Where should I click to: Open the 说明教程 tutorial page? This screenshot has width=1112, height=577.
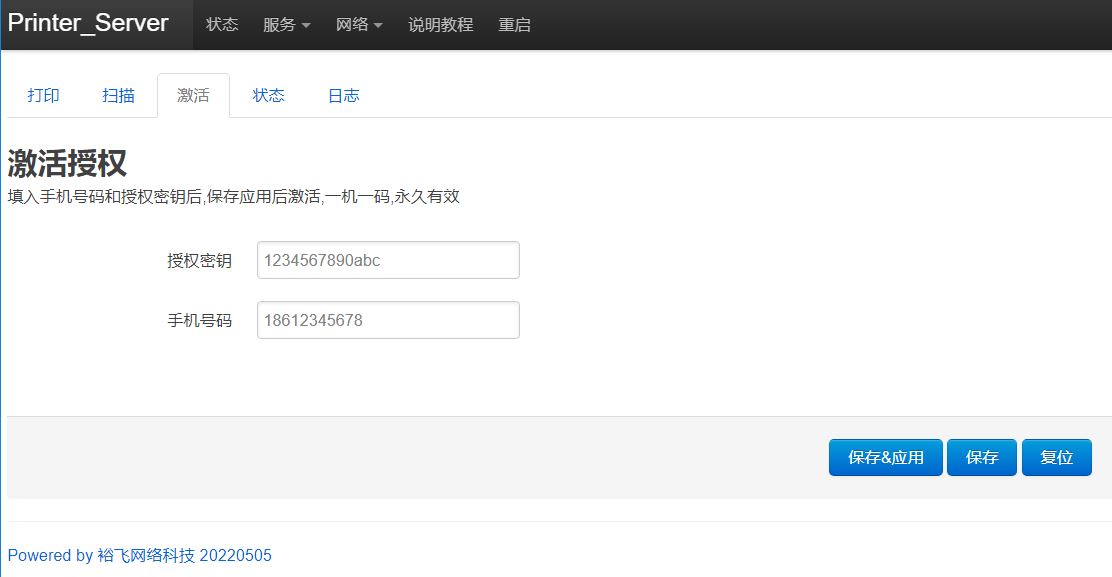[440, 25]
